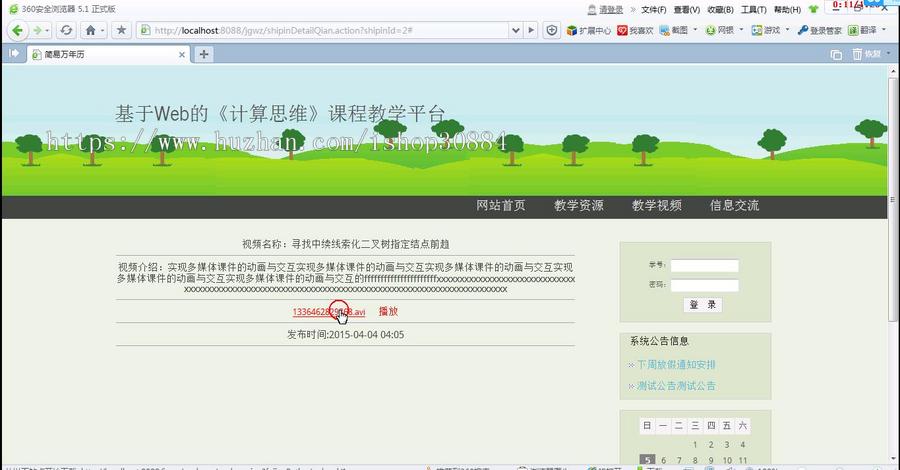Open the 扩展中心 extension center
Image resolution: width=900 pixels, height=470 pixels.
pyautogui.click(x=589, y=30)
